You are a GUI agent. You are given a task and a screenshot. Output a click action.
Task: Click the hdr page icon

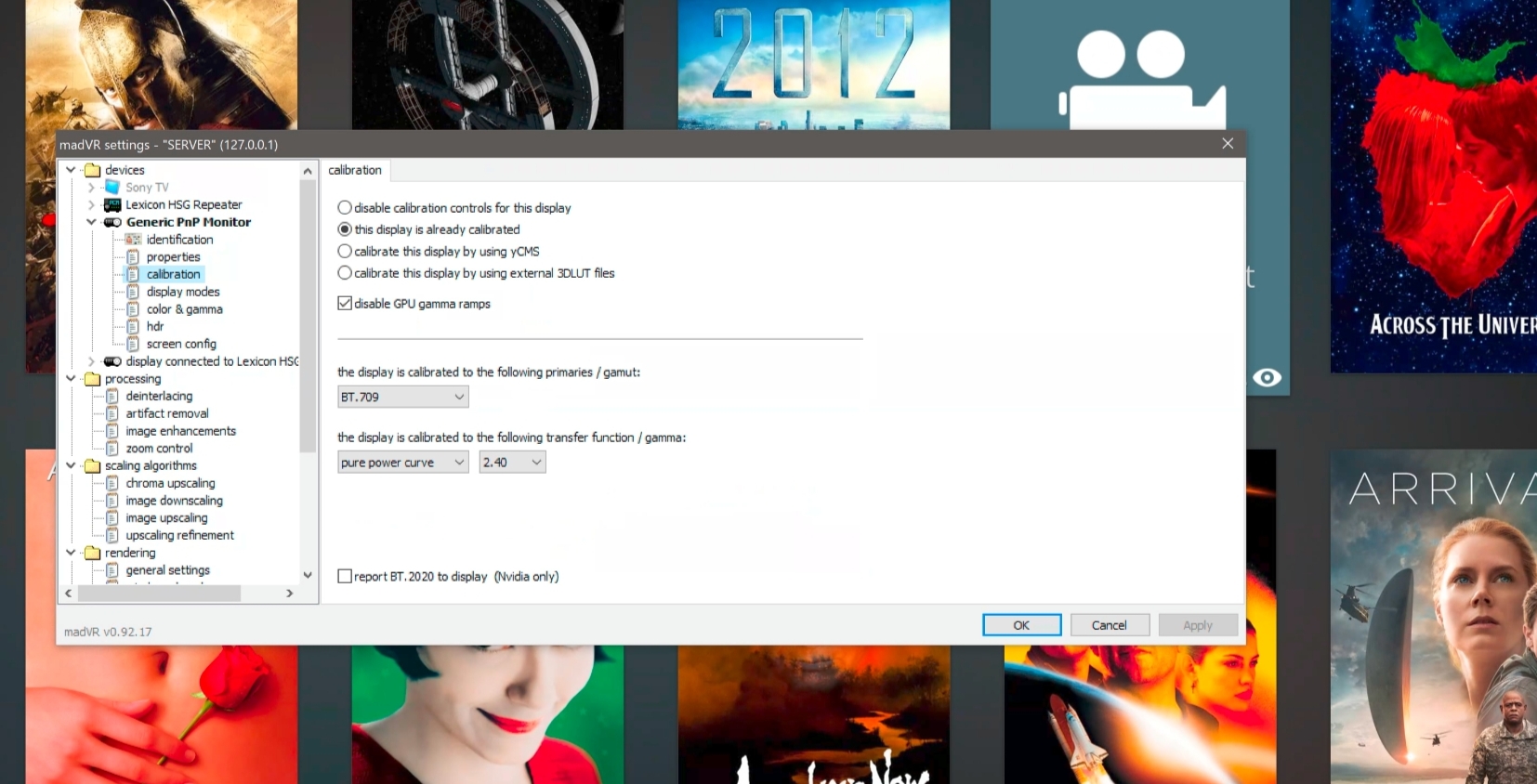133,327
